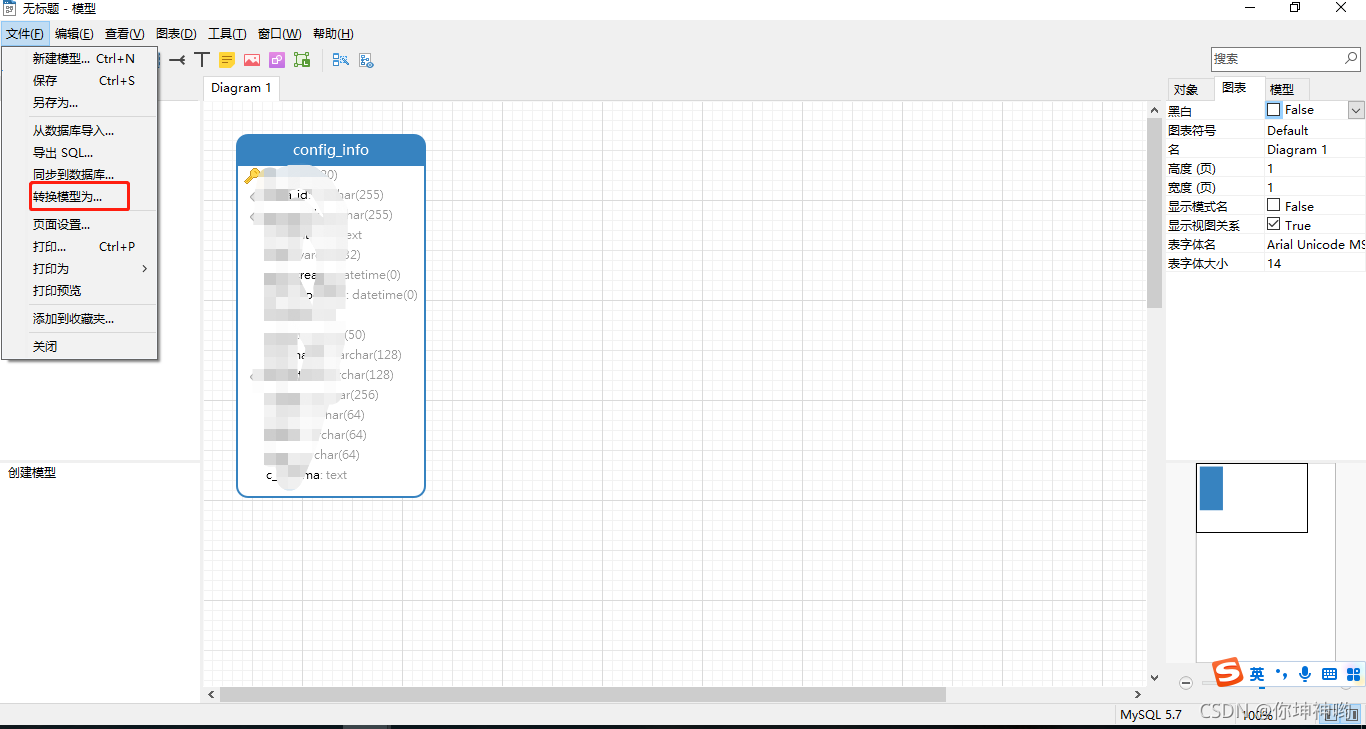The height and width of the screenshot is (729, 1366).
Task: Open the 文件 menu
Action: tap(24, 34)
